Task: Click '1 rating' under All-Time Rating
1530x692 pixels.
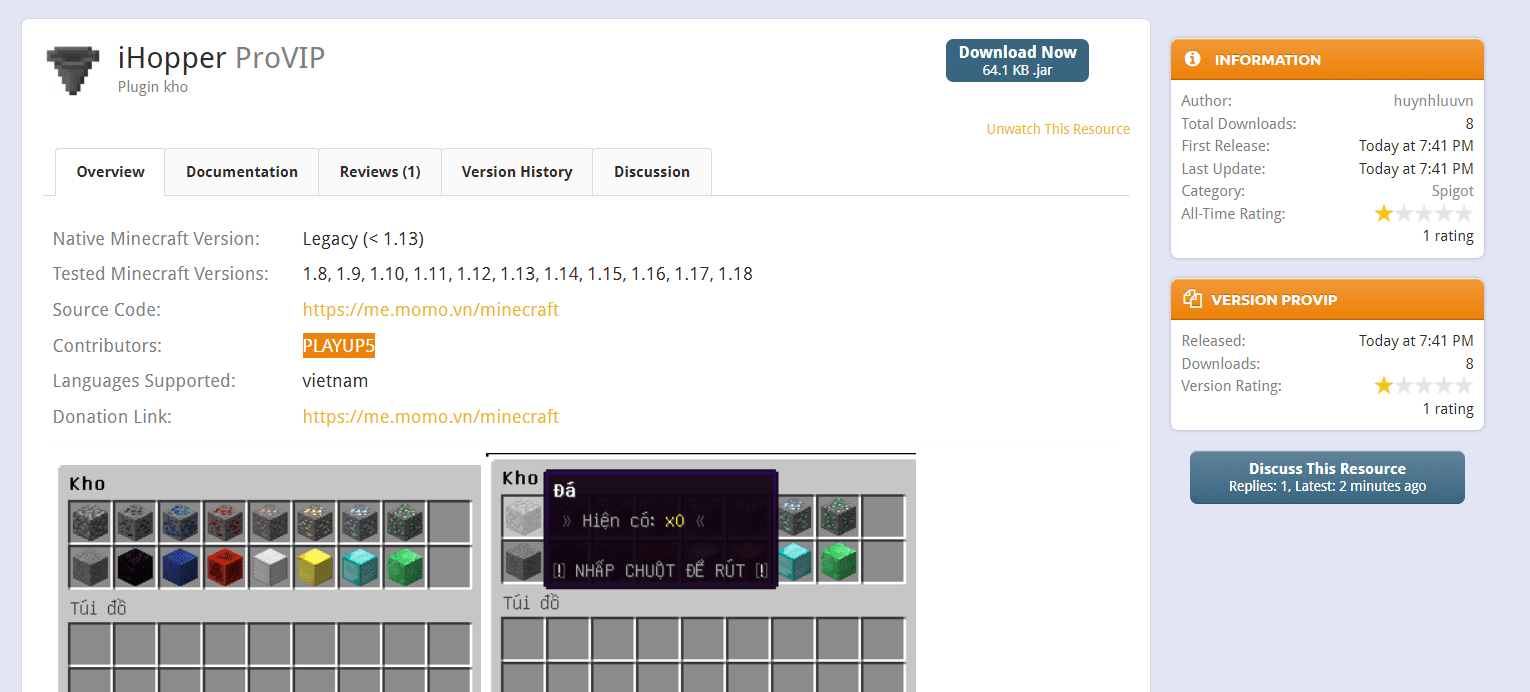Action: point(1448,236)
